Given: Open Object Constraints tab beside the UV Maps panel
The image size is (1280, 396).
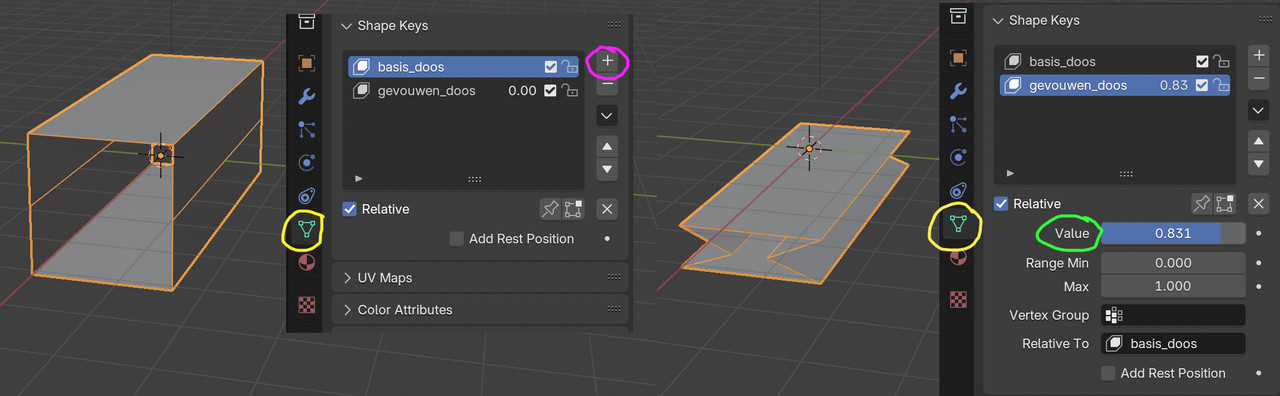Looking at the screenshot, I should point(306,197).
